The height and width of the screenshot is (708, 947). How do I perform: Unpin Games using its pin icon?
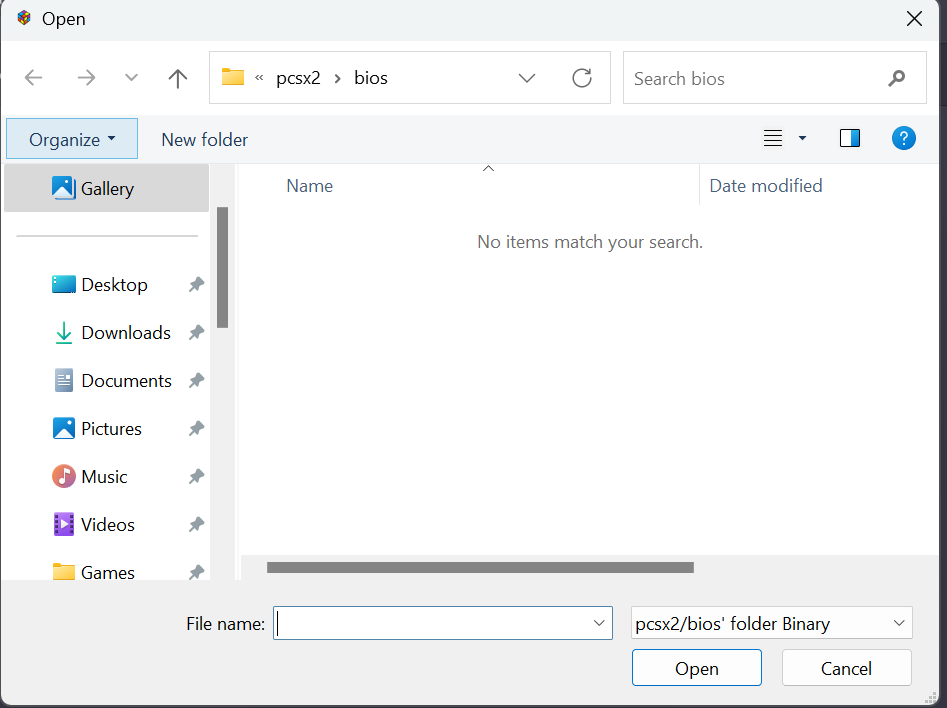click(196, 571)
